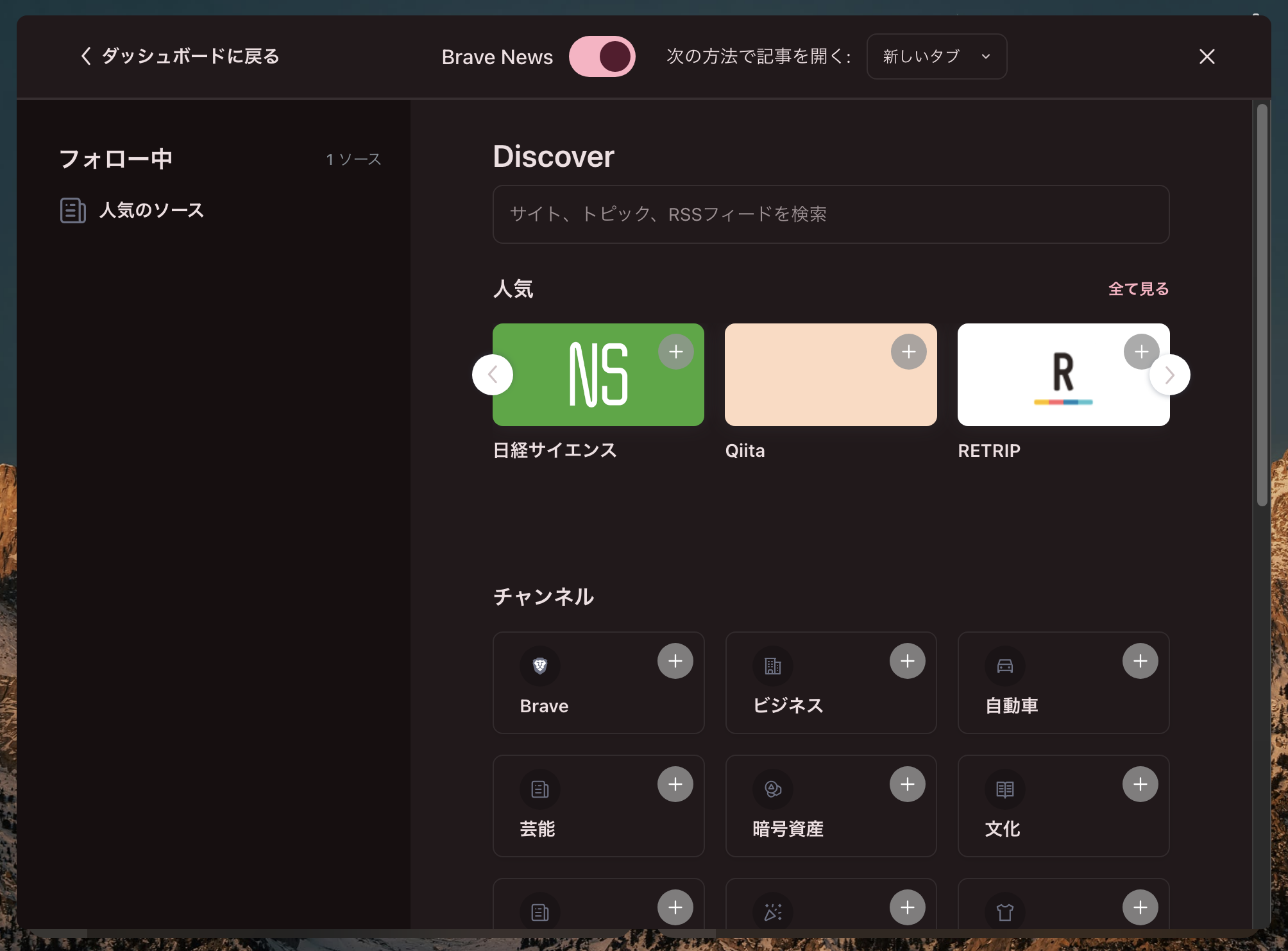Open the 日経サイエンス NS thumbnail
This screenshot has height=951, width=1288.
[598, 375]
